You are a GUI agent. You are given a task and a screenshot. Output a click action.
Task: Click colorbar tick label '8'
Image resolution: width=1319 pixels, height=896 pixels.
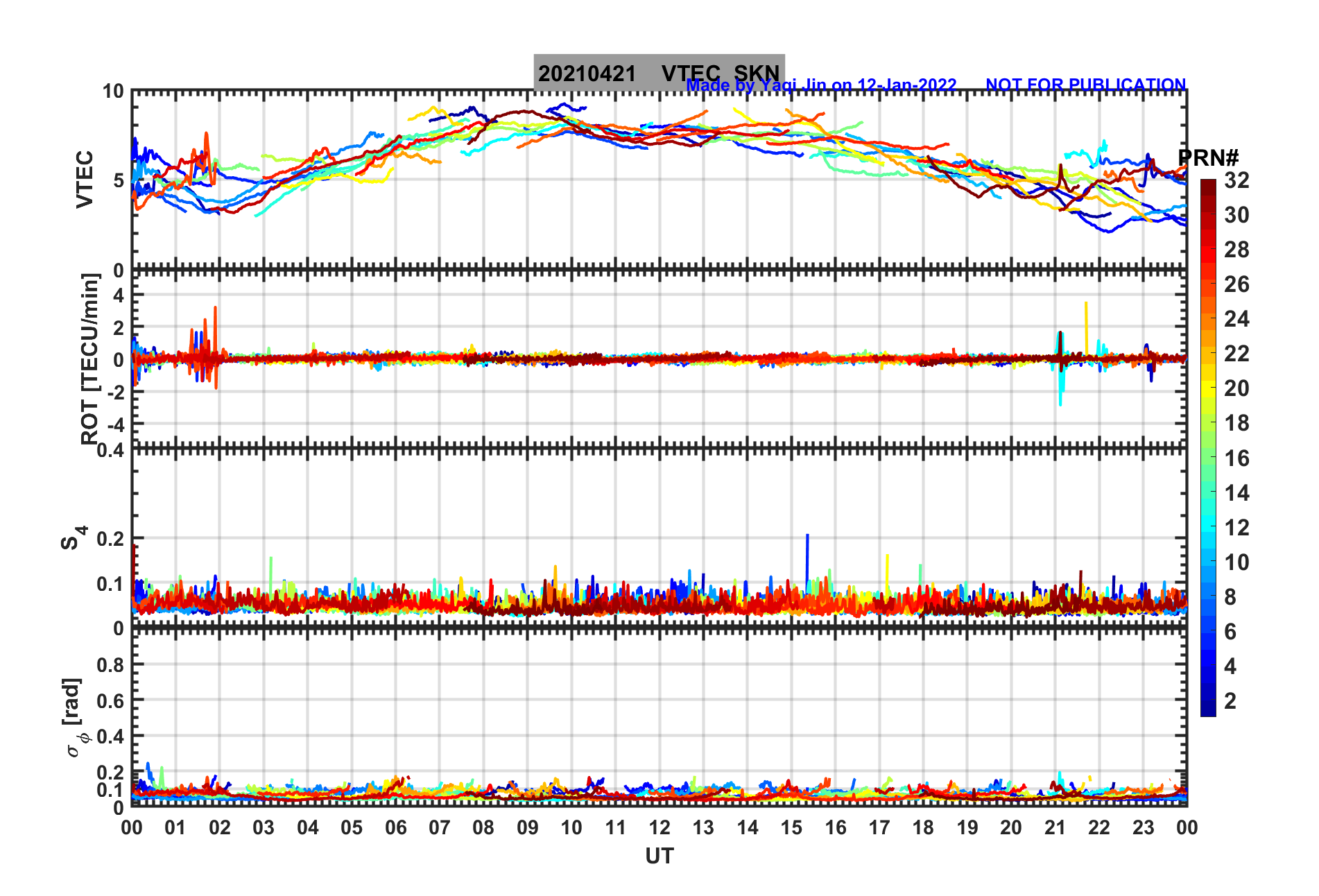coord(1230,597)
